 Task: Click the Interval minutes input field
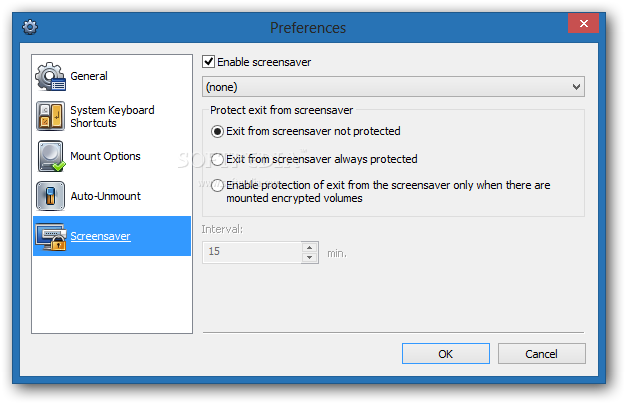[x=252, y=252]
